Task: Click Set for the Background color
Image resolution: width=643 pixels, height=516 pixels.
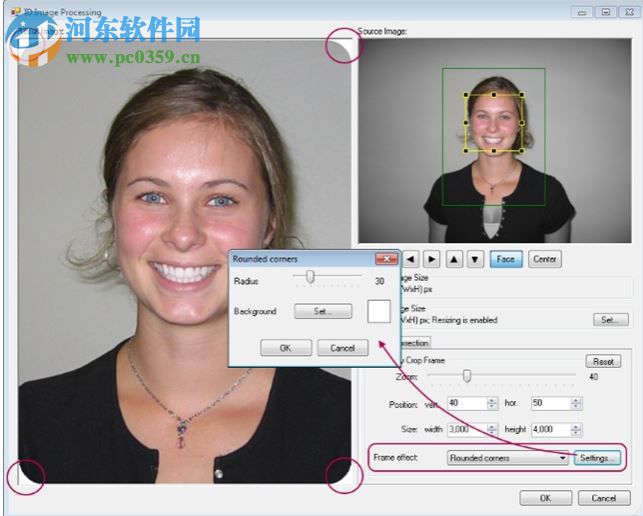Action: pos(323,311)
